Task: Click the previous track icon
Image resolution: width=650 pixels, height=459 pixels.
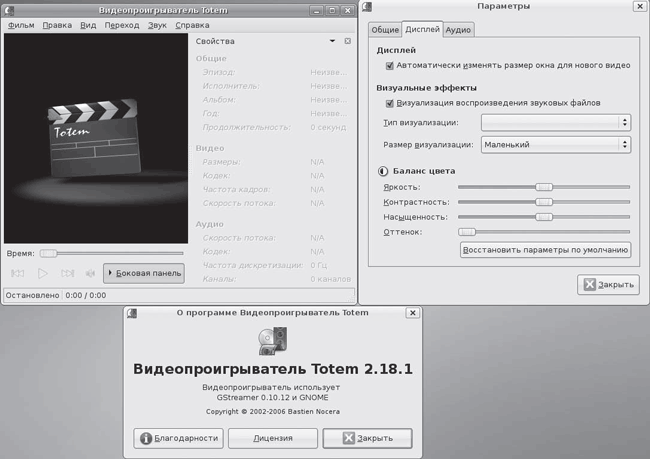Action: coord(18,273)
